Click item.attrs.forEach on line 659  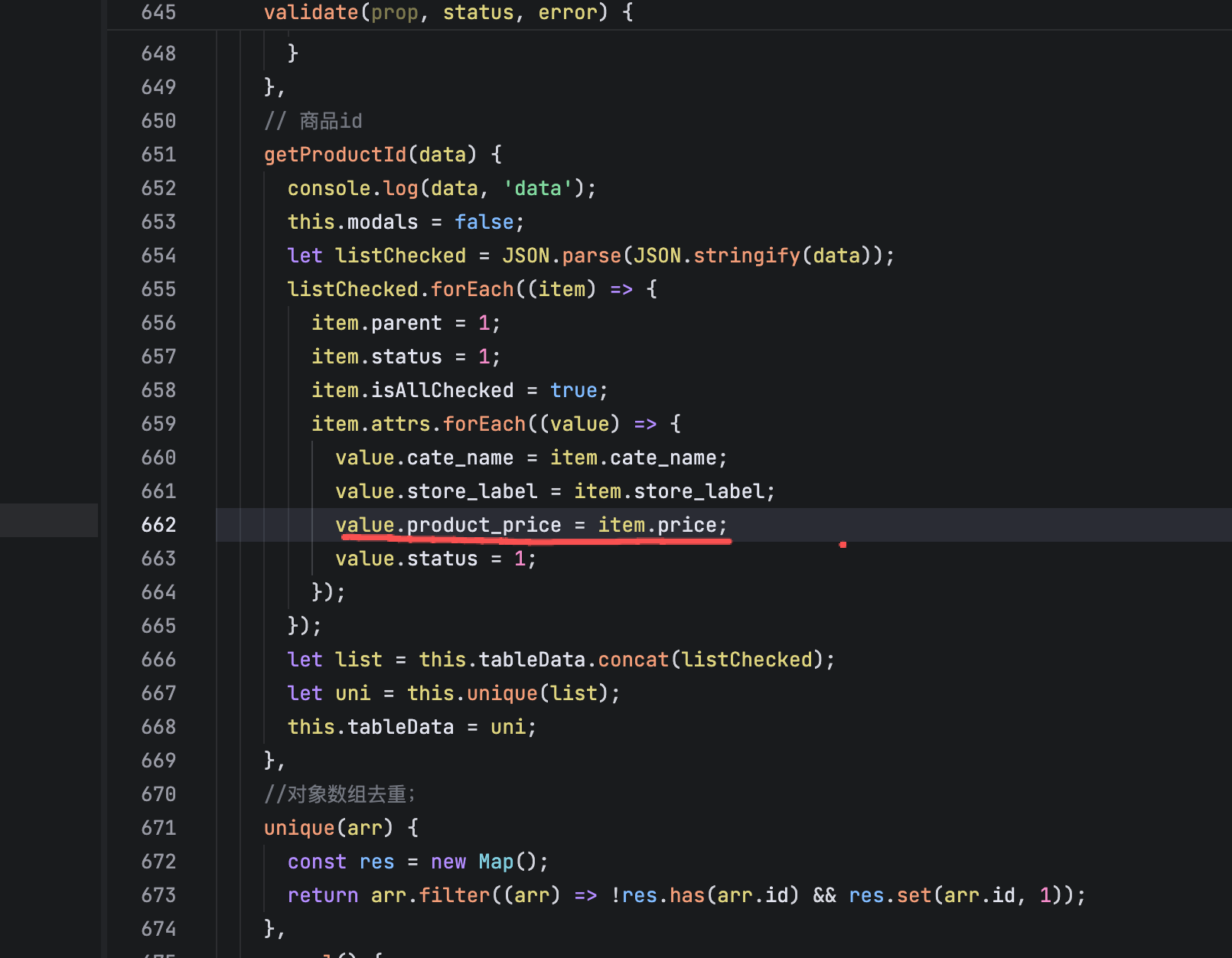tap(484, 424)
